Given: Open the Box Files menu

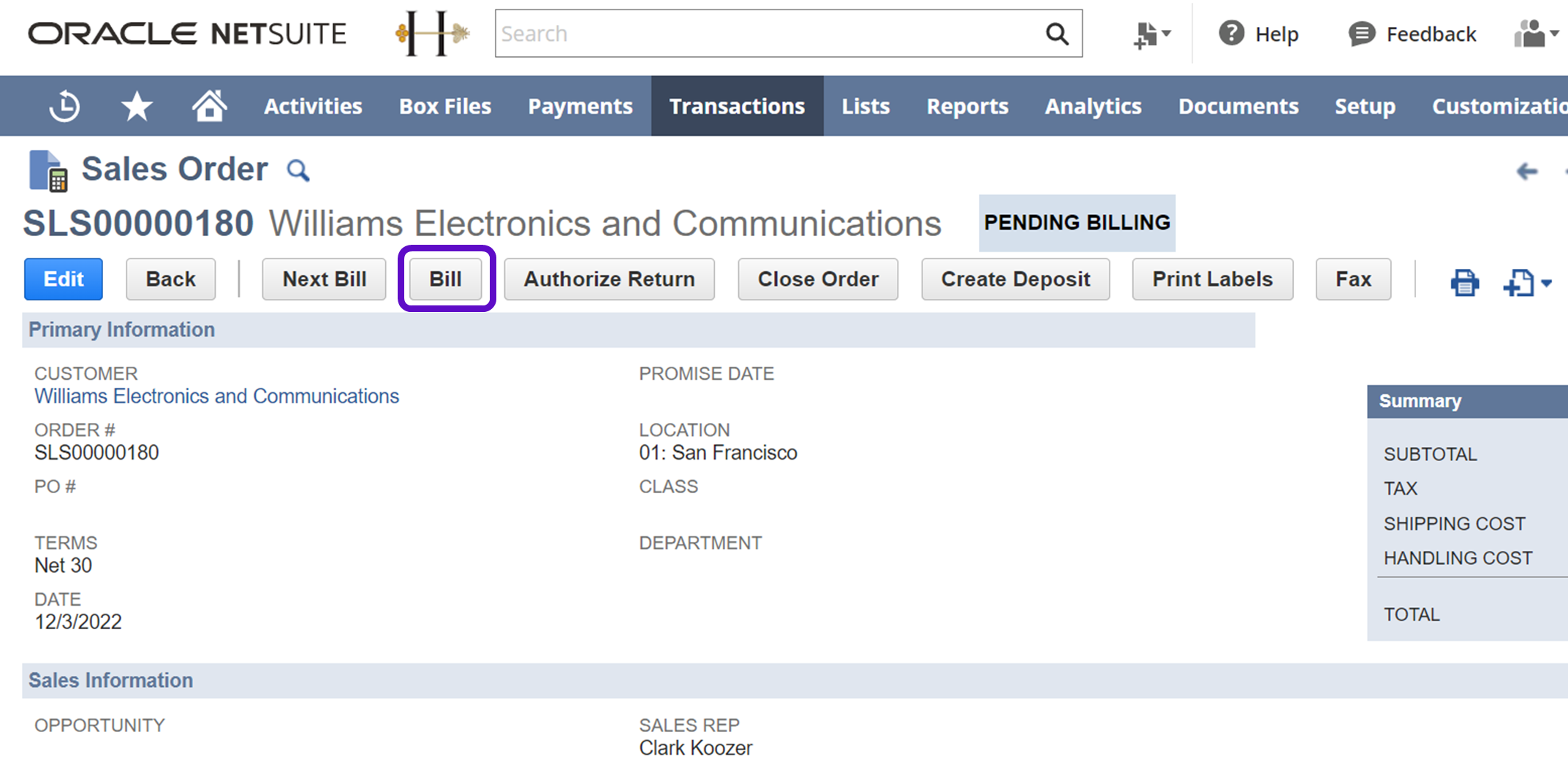Looking at the screenshot, I should pos(445,107).
